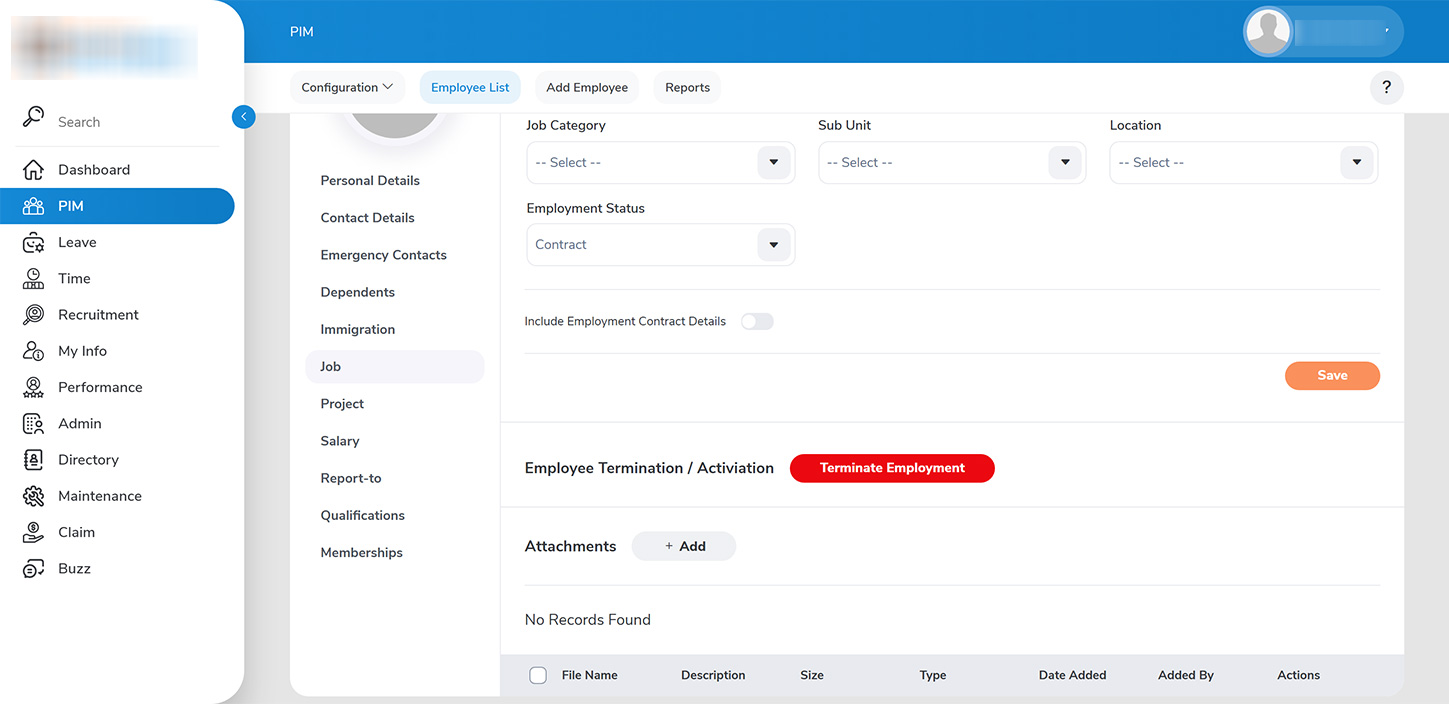
Task: Expand the Configuration menu
Action: [347, 88]
